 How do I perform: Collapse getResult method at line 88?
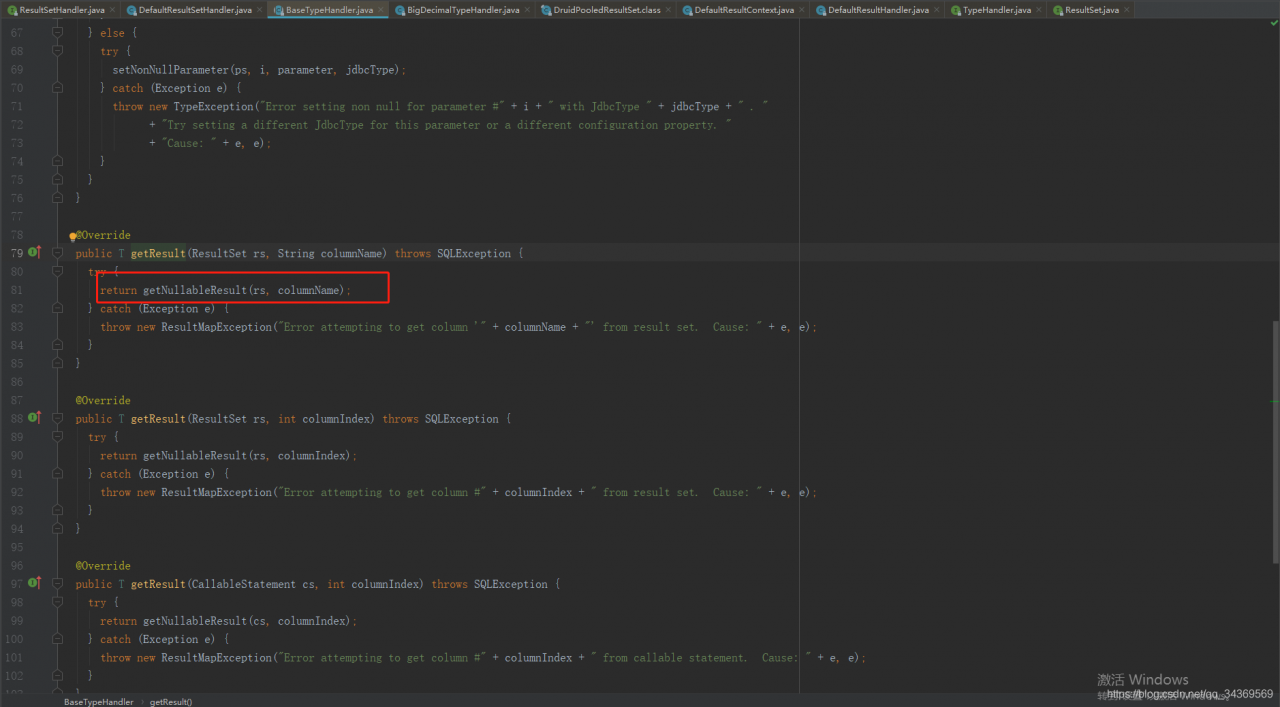tap(57, 418)
